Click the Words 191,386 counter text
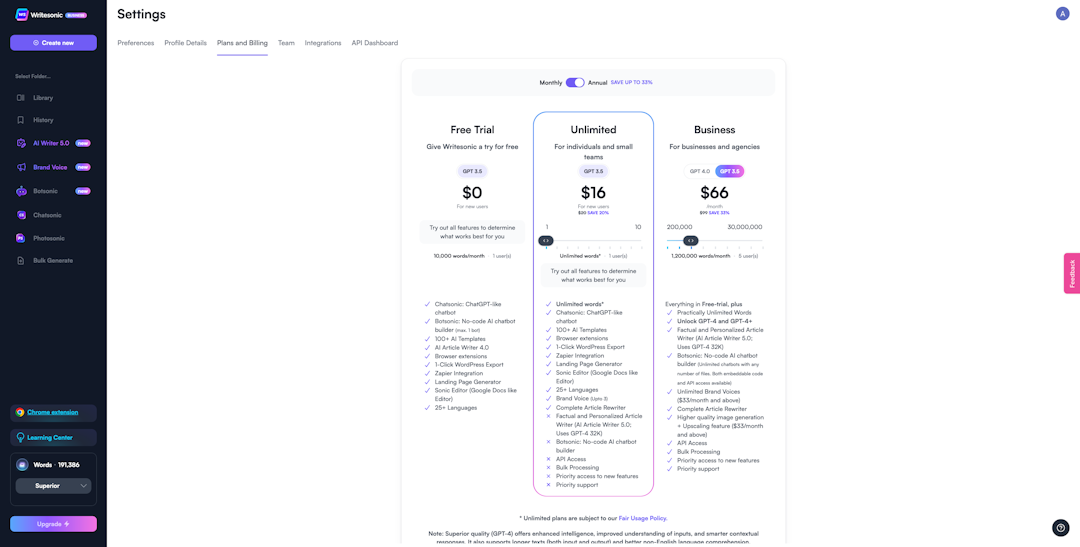Viewport: 1080px width, 547px height. pyautogui.click(x=56, y=464)
